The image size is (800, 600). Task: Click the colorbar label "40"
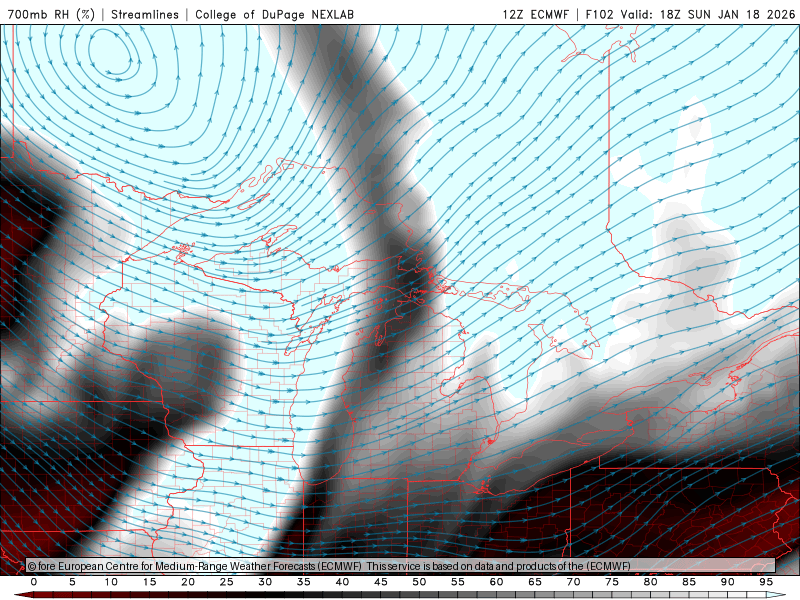tap(342, 582)
